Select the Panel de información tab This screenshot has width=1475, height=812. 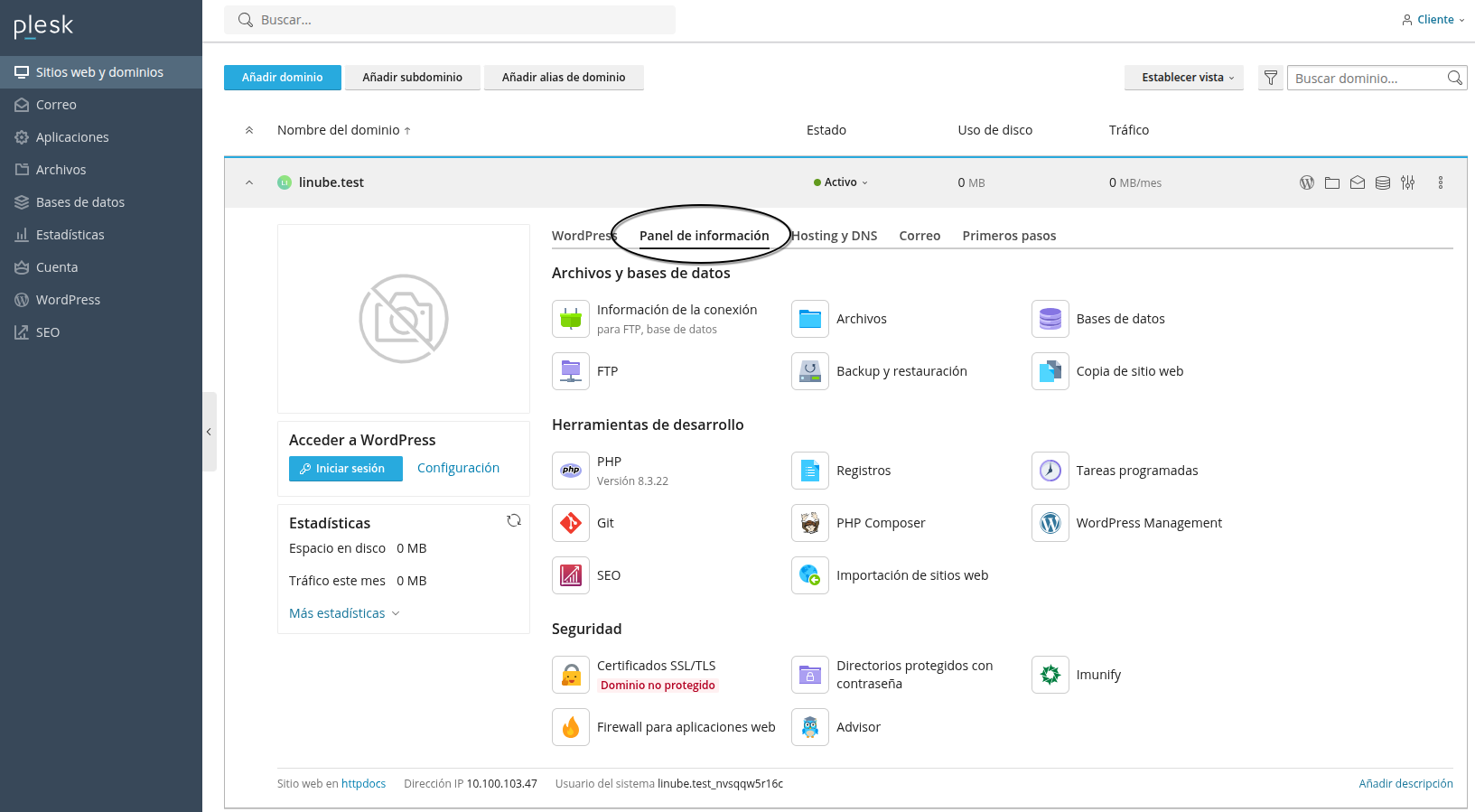[705, 236]
